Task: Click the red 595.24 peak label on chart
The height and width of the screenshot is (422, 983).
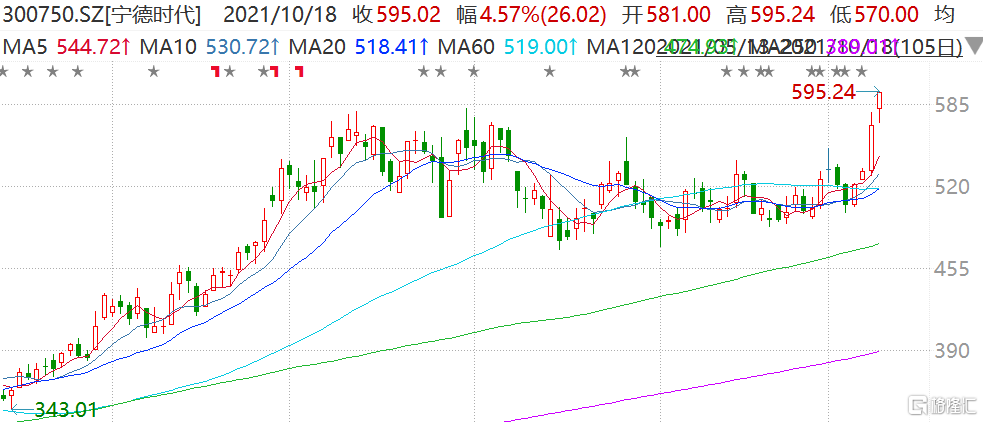Action: click(823, 93)
